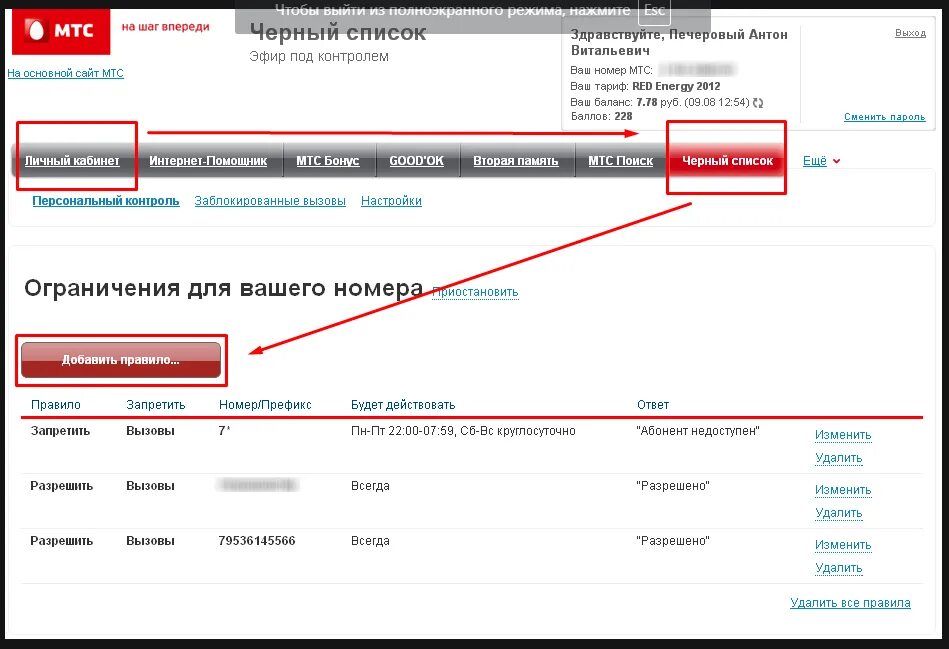Log out via the Выход link
949x649 pixels.
click(910, 33)
